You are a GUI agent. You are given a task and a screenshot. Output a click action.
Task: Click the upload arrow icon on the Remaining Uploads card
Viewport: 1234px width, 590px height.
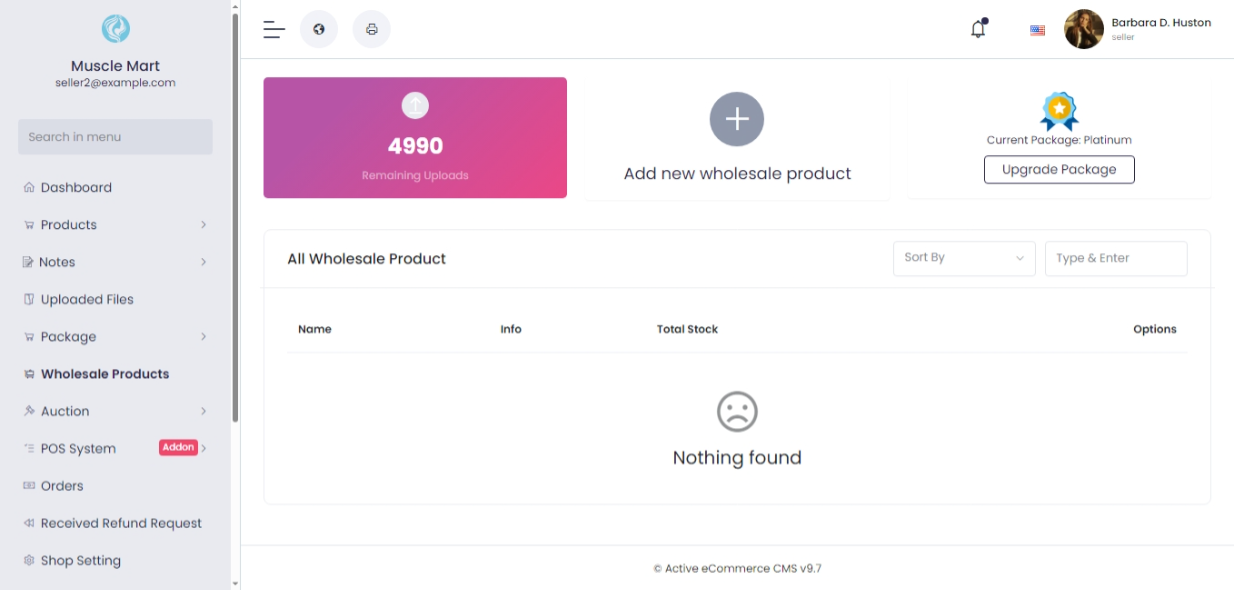point(415,104)
